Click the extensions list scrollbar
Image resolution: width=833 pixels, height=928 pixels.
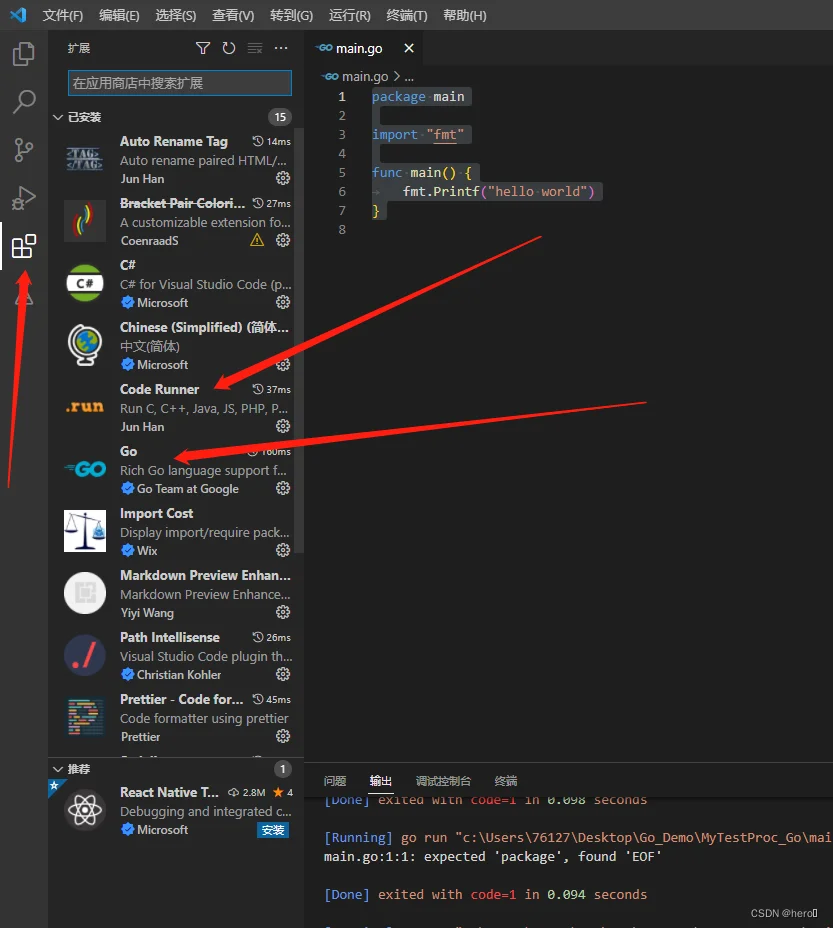(300, 340)
